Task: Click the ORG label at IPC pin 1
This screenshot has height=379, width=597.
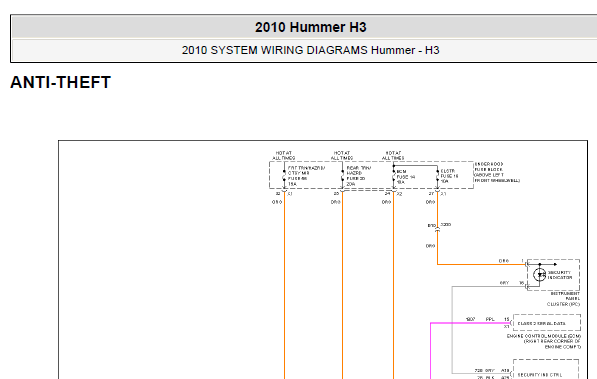Action: (504, 261)
